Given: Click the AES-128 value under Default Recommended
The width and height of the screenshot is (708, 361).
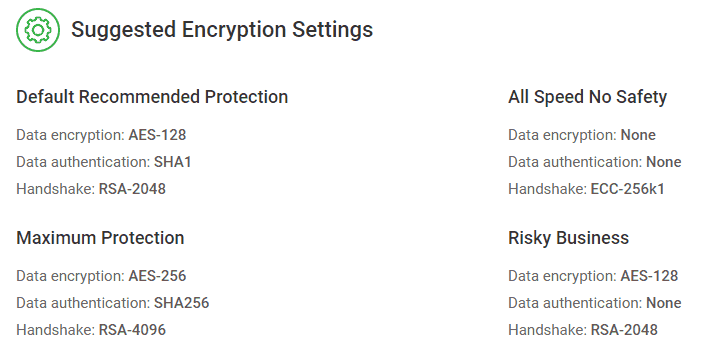Looking at the screenshot, I should (157, 135).
